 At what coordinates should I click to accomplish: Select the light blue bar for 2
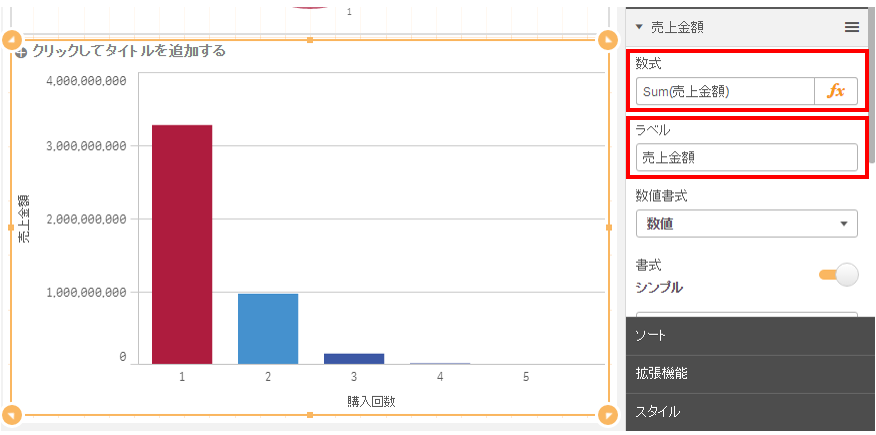pos(268,329)
